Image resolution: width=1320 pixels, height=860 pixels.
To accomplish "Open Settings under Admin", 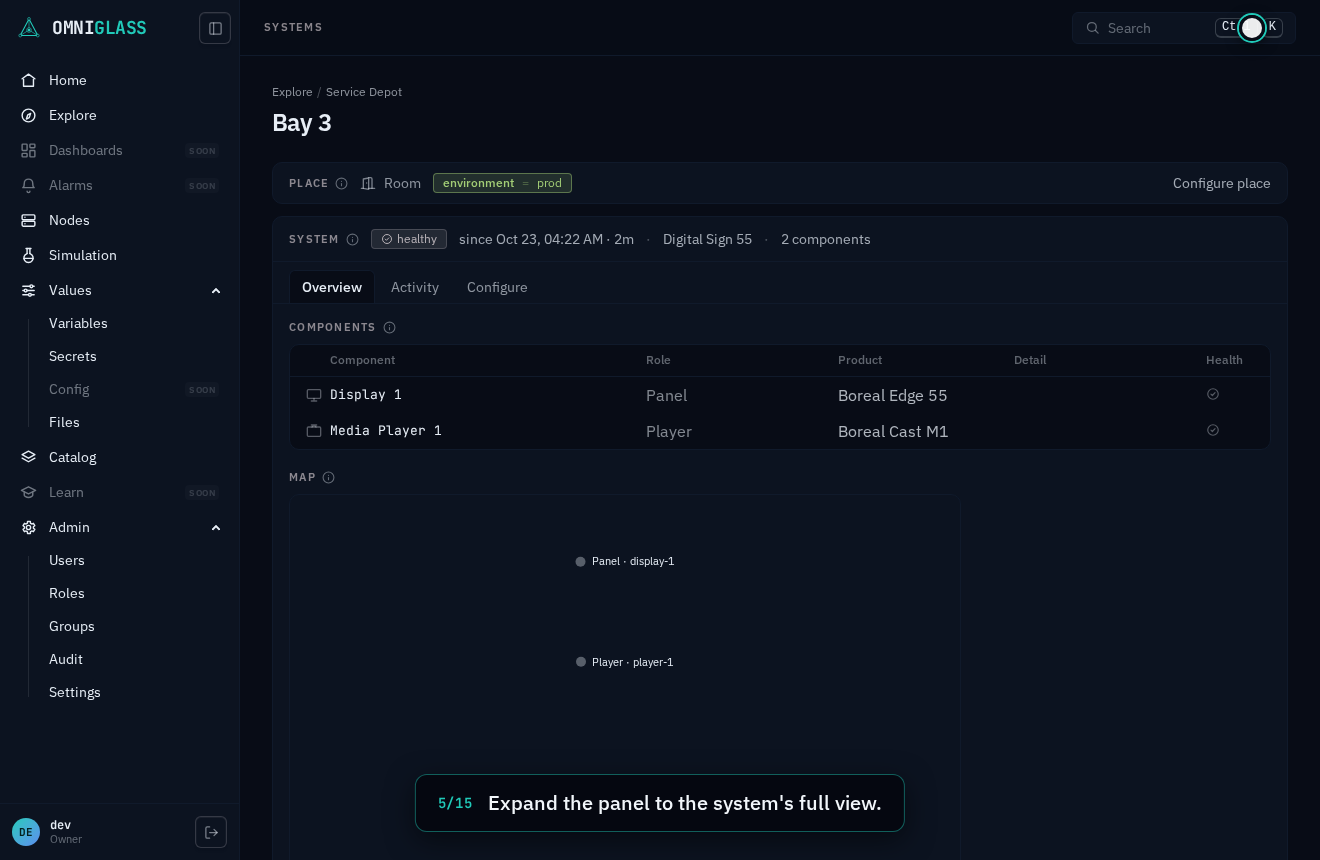I will point(75,692).
